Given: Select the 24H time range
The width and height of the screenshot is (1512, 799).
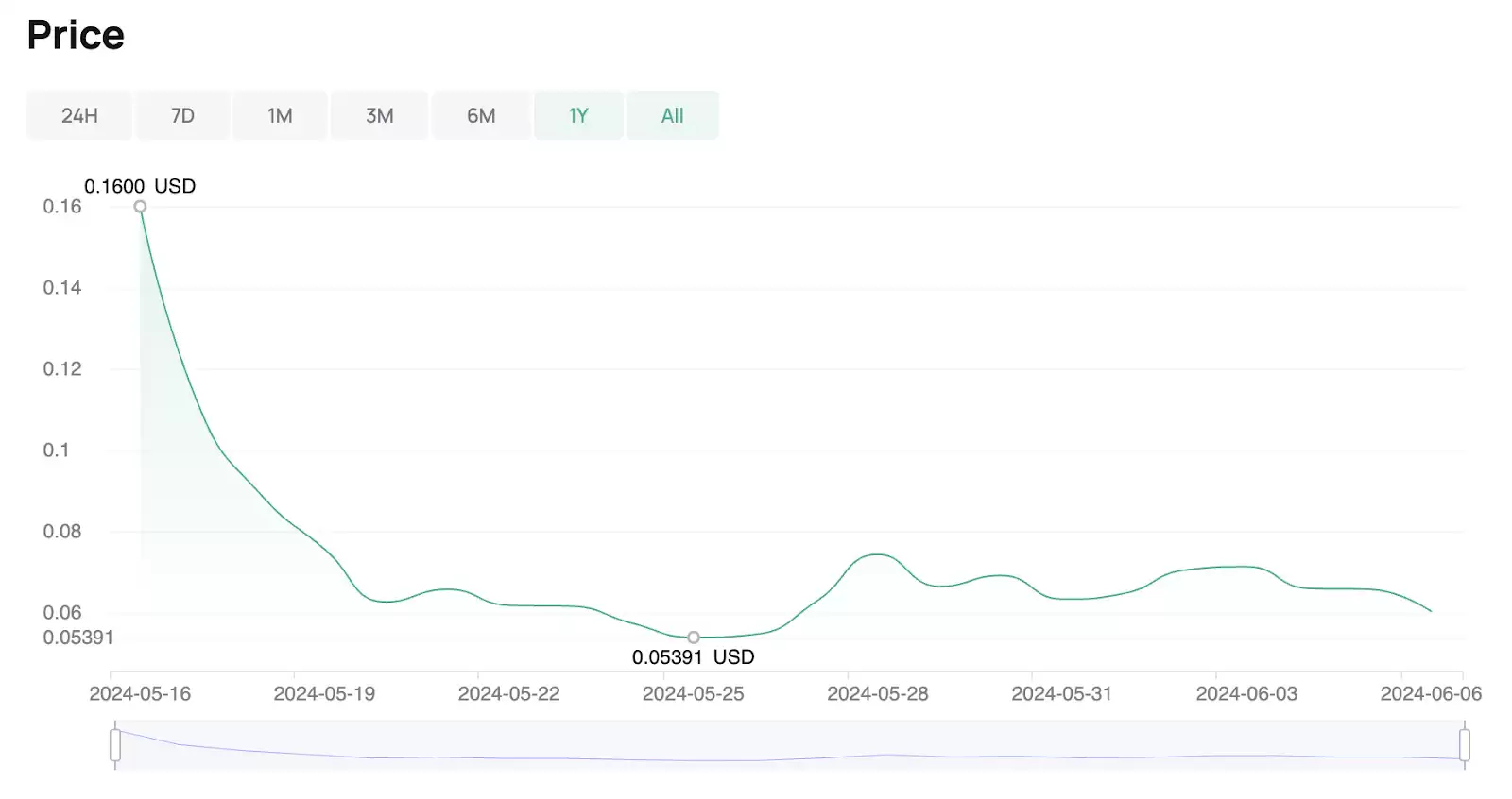Looking at the screenshot, I should (x=79, y=115).
